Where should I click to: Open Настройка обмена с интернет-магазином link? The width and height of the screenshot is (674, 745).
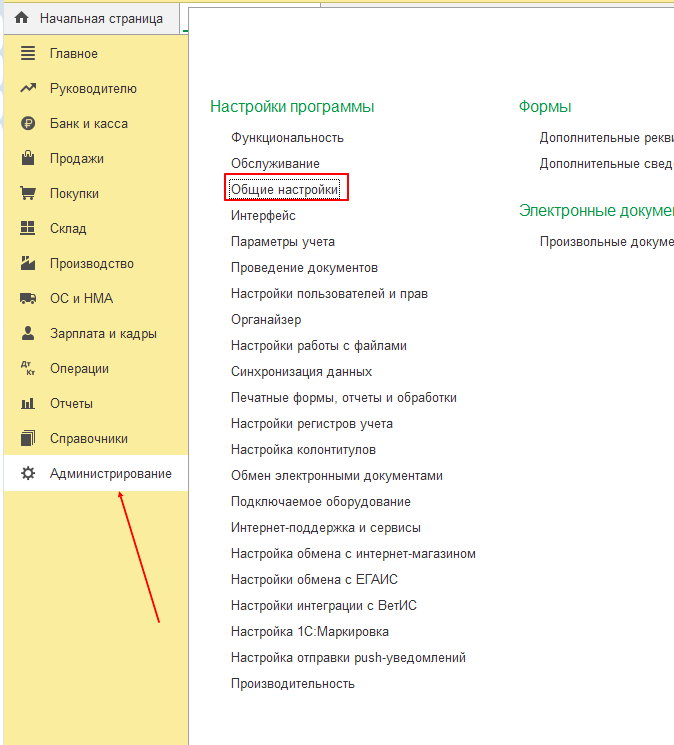[x=353, y=554]
